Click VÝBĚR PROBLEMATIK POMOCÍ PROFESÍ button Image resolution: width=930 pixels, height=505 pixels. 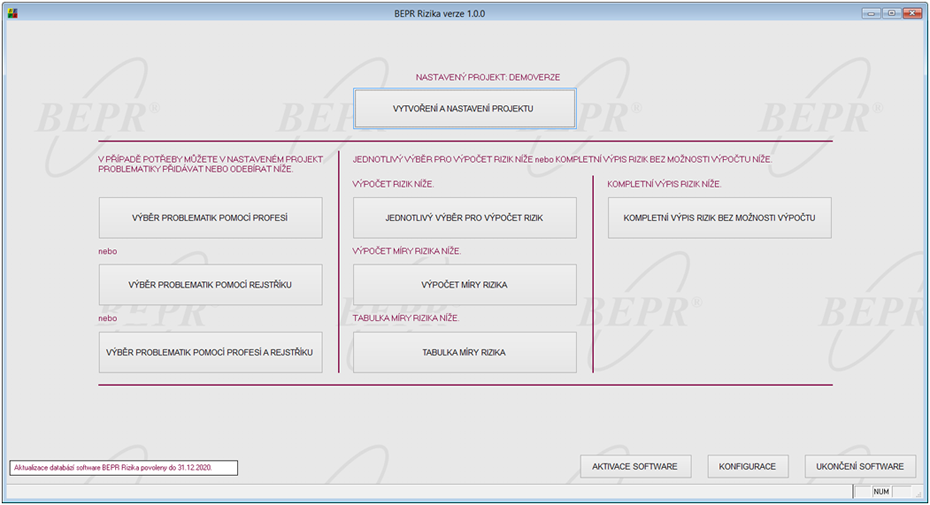tap(211, 218)
